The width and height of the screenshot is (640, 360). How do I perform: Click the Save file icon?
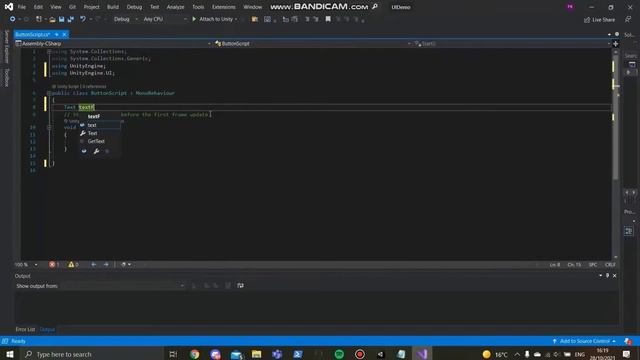(x=62, y=19)
